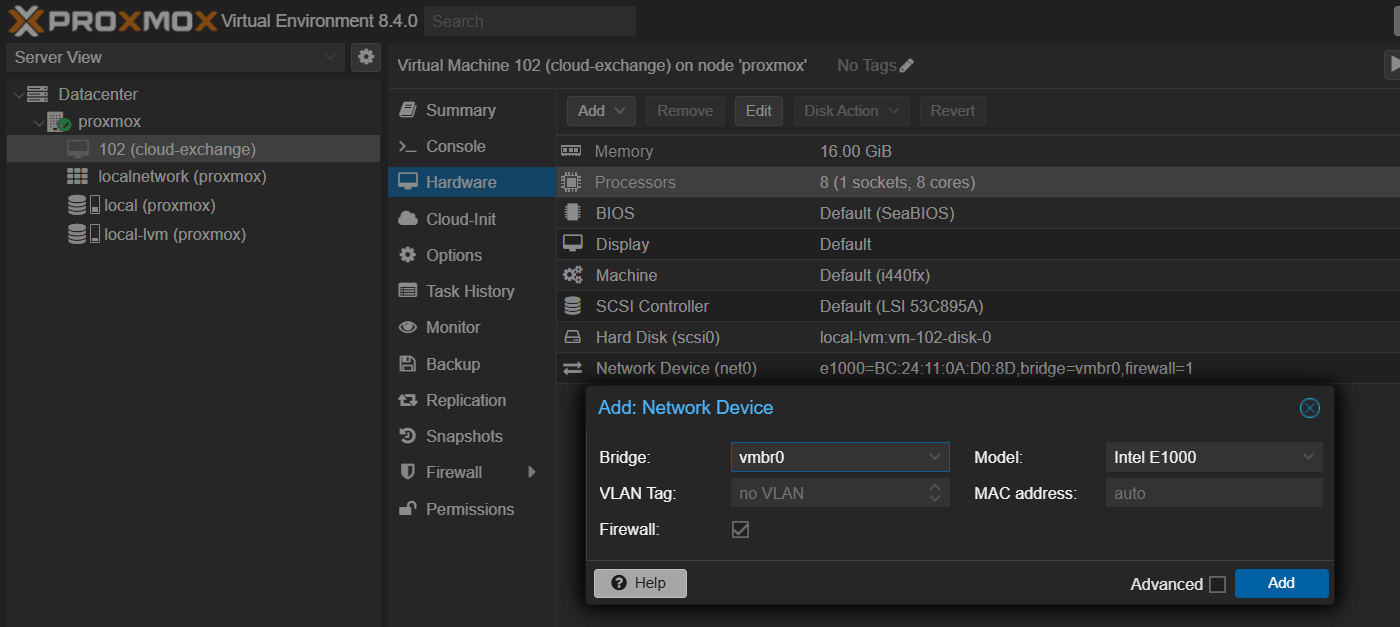
Task: Click the No Tags label
Action: pyautogui.click(x=866, y=65)
